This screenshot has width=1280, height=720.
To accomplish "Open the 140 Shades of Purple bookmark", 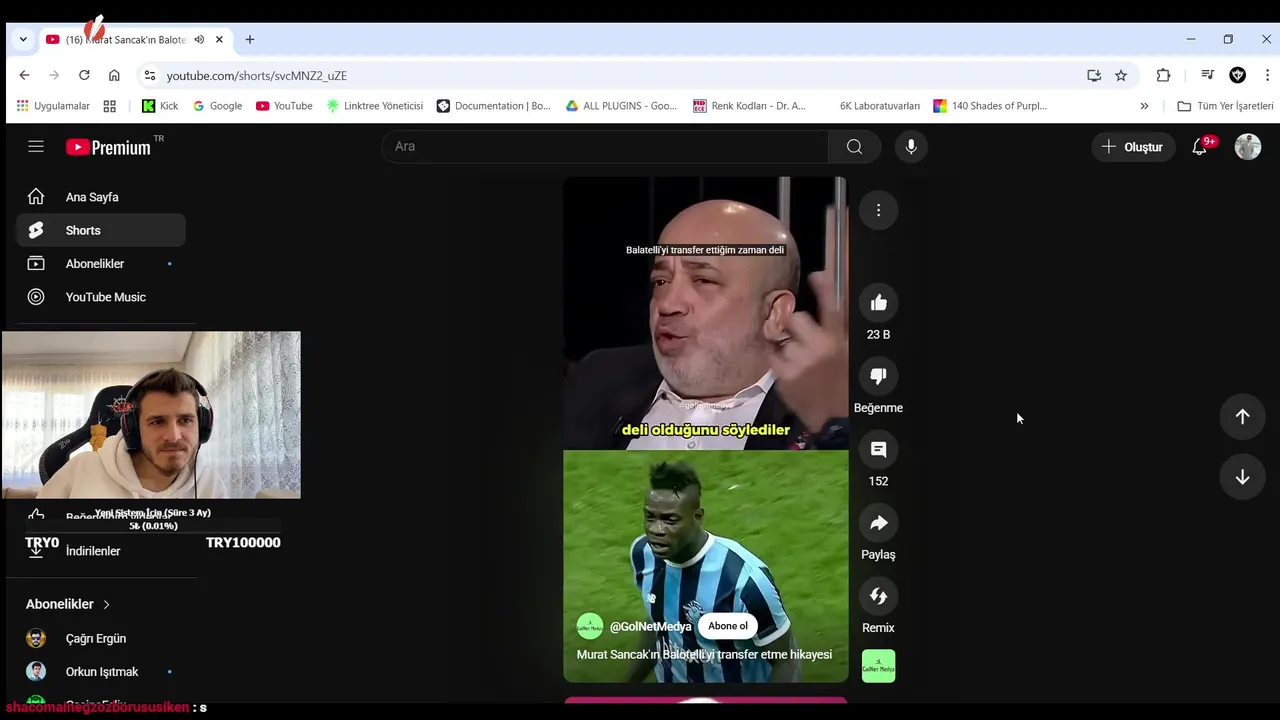I will pyautogui.click(x=990, y=106).
